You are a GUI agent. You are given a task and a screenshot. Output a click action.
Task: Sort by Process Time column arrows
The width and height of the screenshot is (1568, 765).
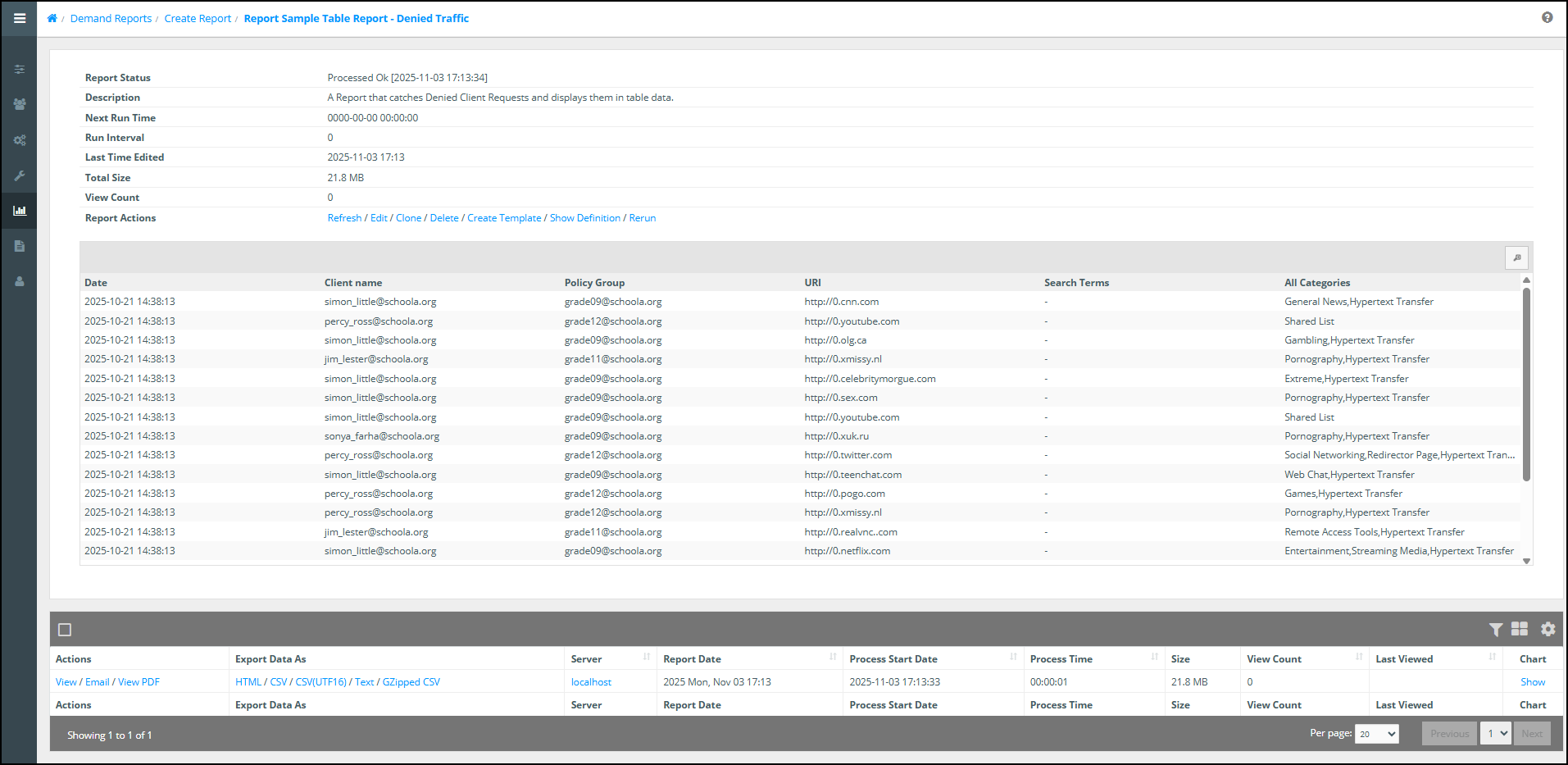(x=1154, y=657)
